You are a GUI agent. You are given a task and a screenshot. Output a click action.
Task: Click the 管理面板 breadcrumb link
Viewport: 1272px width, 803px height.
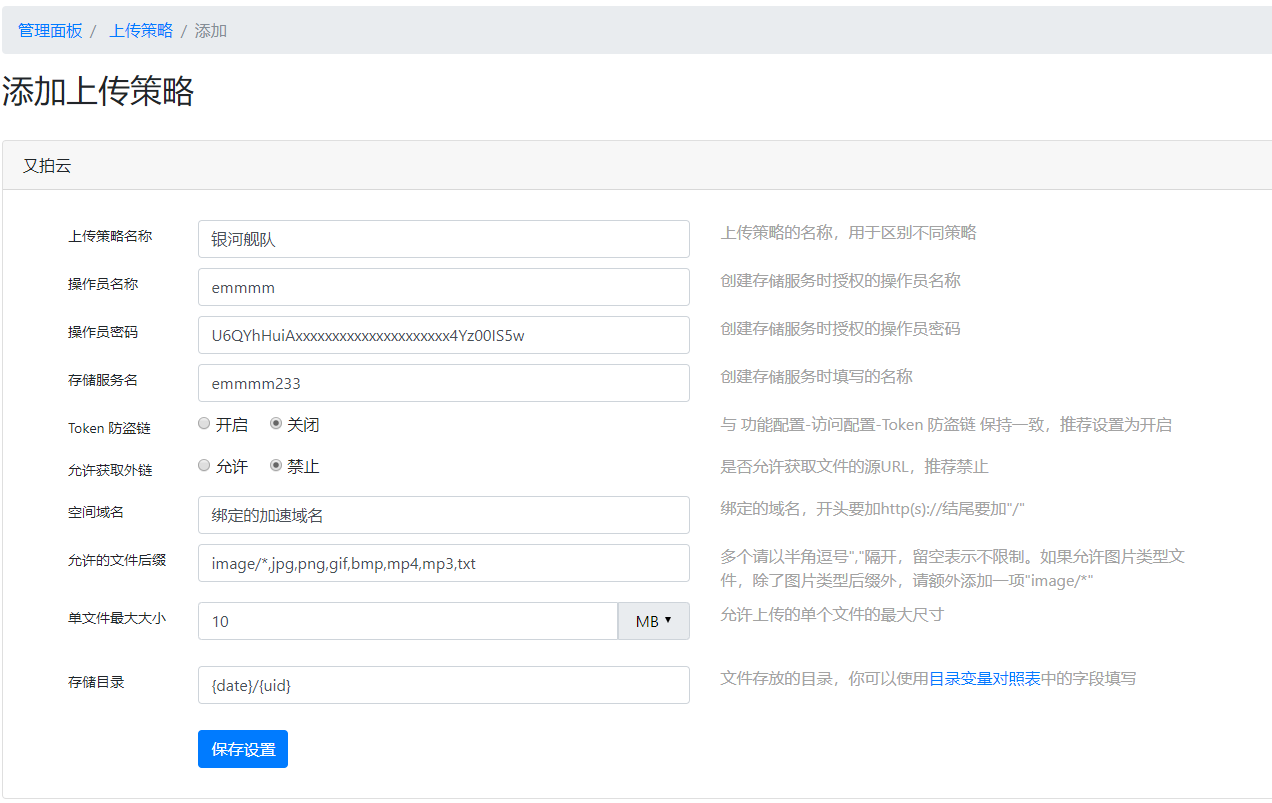[x=50, y=31]
